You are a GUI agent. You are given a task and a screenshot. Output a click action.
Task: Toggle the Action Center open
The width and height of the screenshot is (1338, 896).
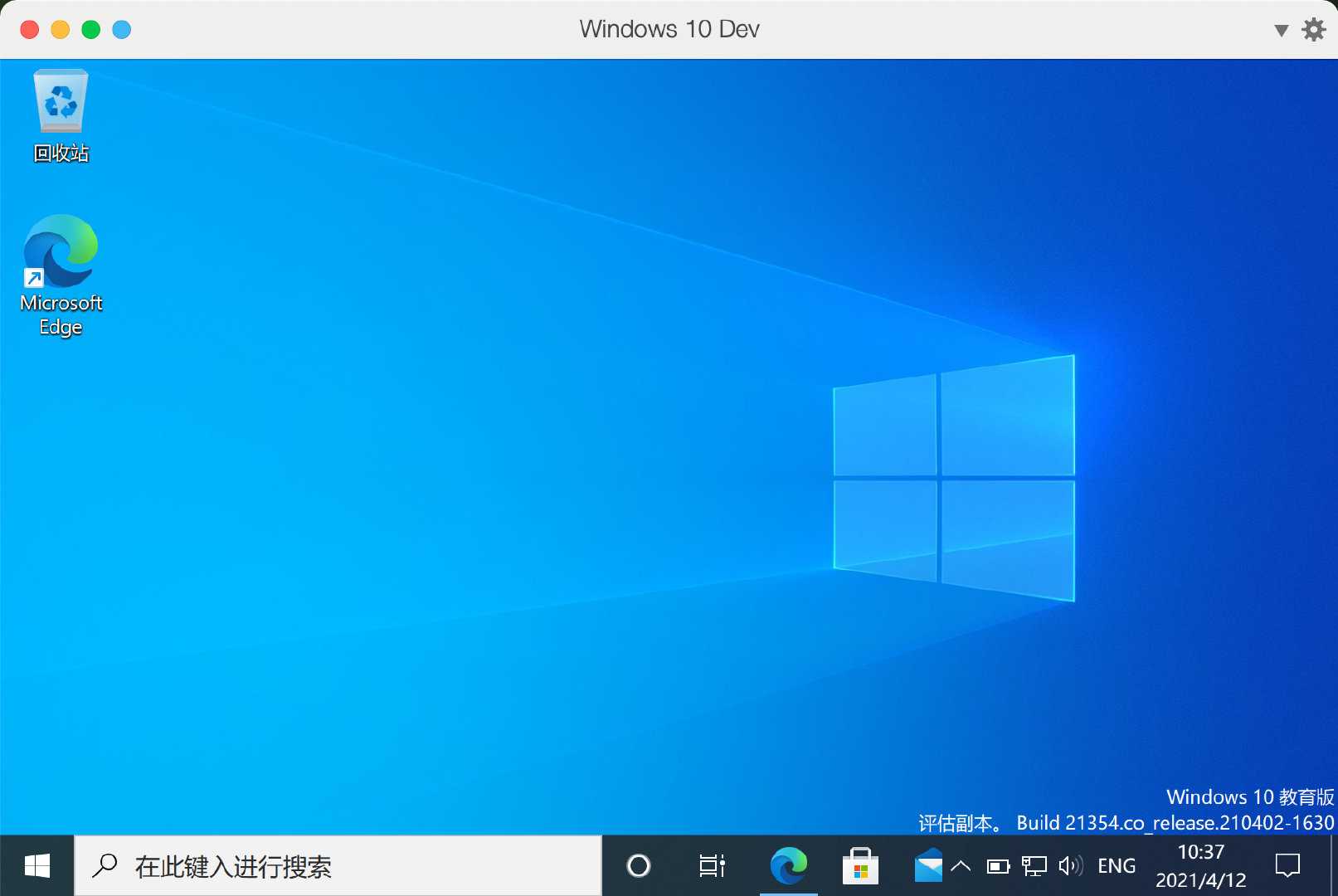pos(1287,865)
